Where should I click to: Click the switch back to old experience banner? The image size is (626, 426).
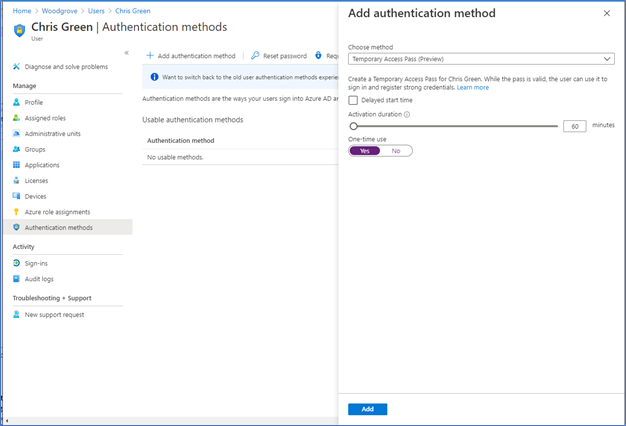point(240,77)
